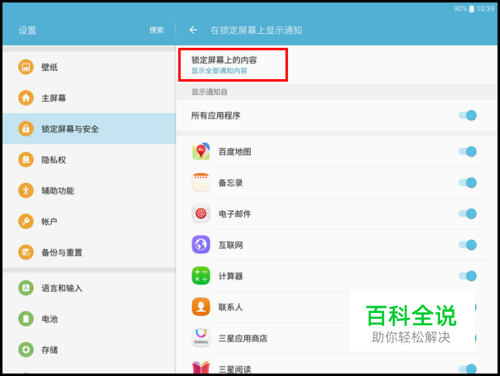500x376 pixels.
Task: Tap the Internet (互联网) label
Action: [x=231, y=245]
